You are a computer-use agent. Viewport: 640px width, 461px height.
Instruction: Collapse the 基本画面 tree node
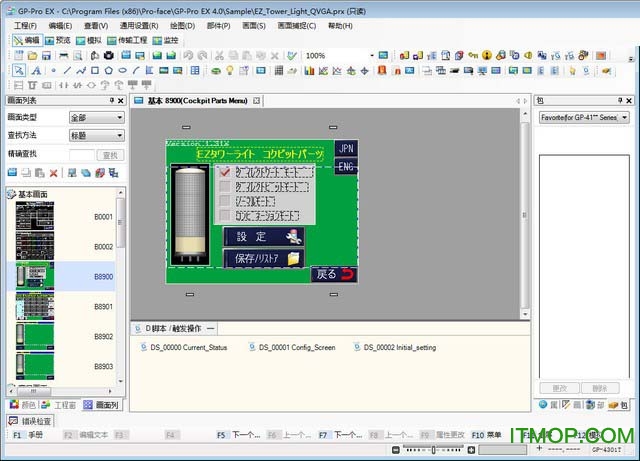click(x=11, y=194)
